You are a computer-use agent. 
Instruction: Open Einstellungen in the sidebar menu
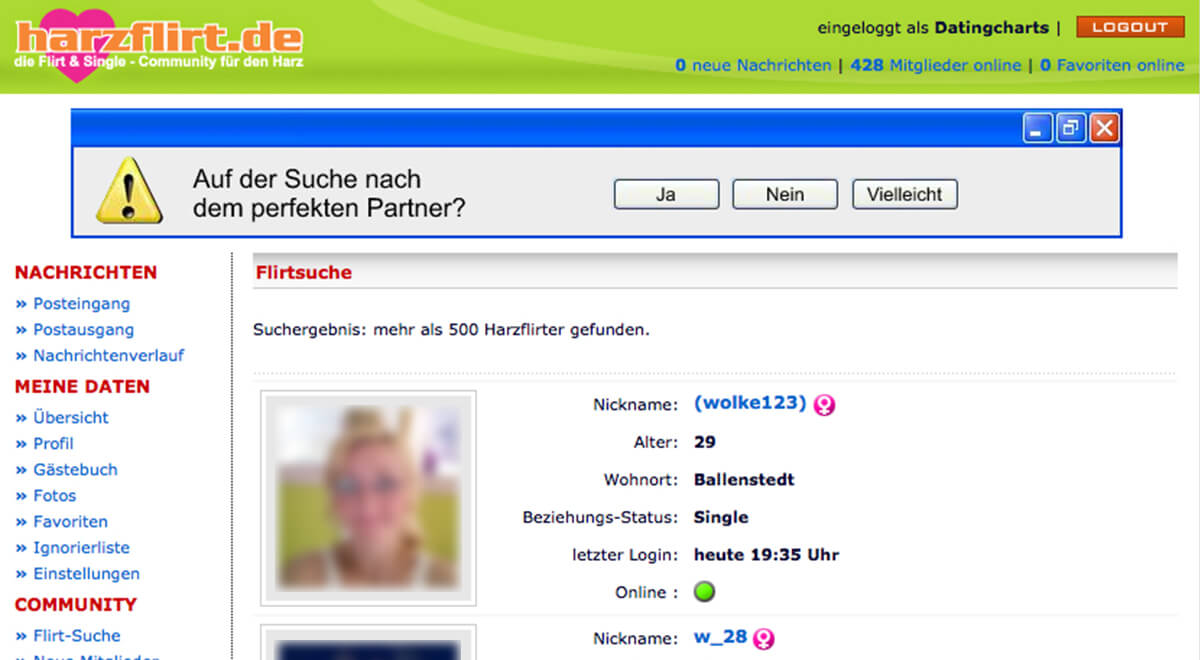[86, 573]
